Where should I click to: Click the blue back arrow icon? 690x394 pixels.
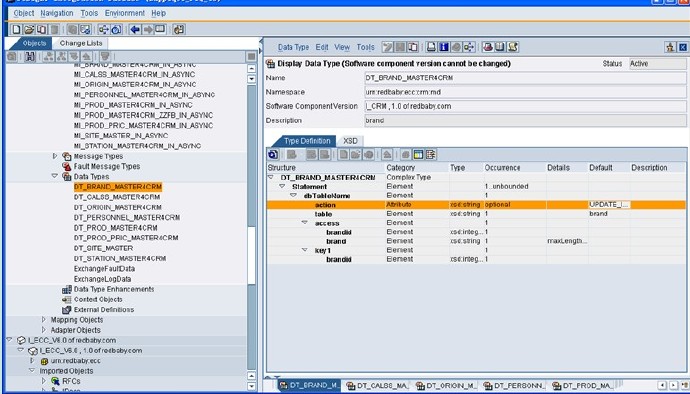[135, 29]
